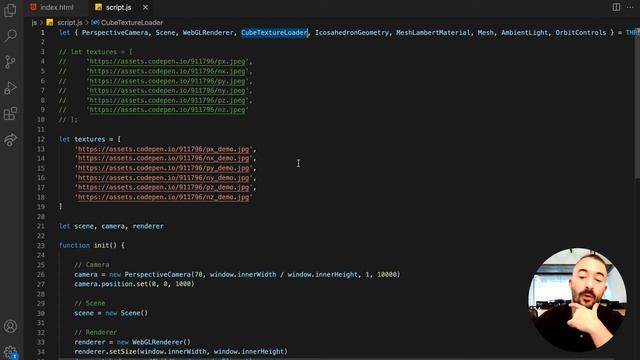
Task: Open the commented nz.jpeg link
Action: coord(167,110)
